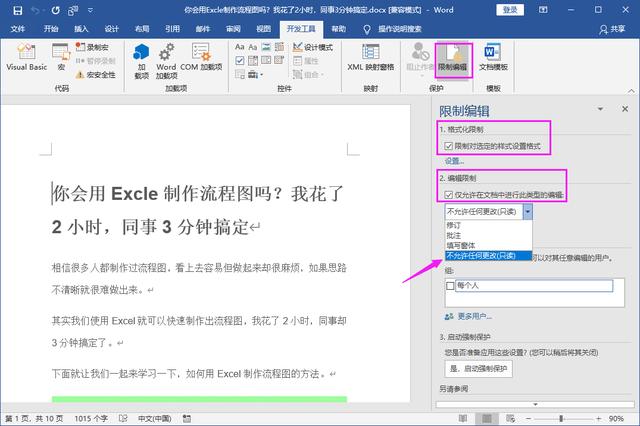Open the Restrict Editing pane options arrow
The image size is (640, 426).
pos(600,109)
